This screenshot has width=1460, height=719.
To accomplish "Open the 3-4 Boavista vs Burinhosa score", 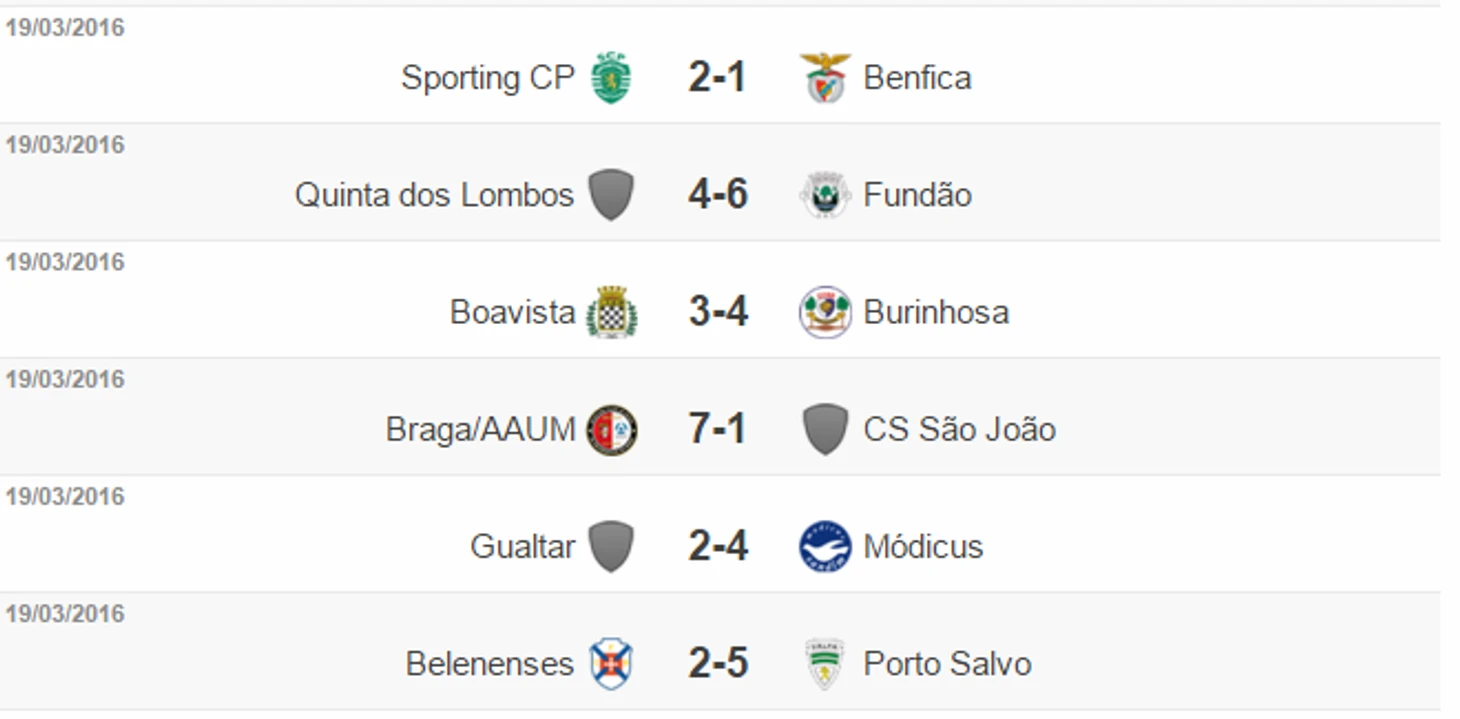I will point(718,312).
